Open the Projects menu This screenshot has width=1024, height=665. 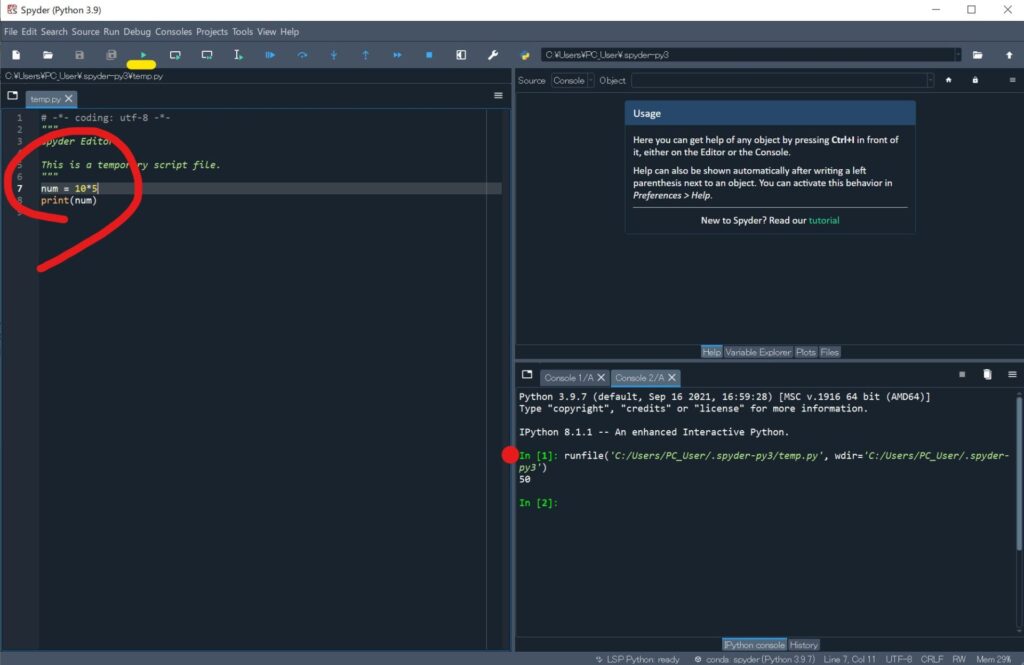tap(212, 31)
